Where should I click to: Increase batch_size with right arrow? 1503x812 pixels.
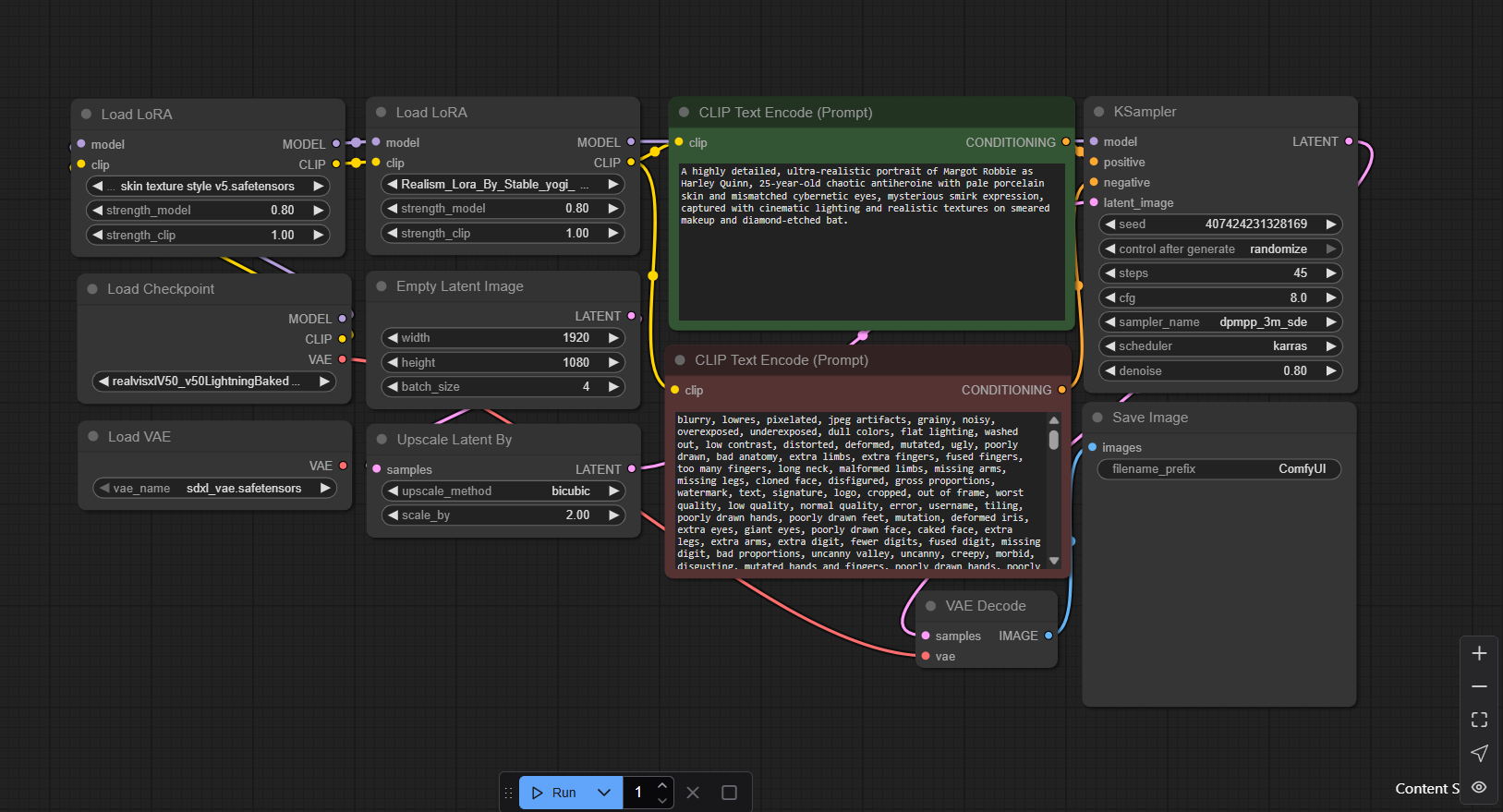tap(613, 386)
